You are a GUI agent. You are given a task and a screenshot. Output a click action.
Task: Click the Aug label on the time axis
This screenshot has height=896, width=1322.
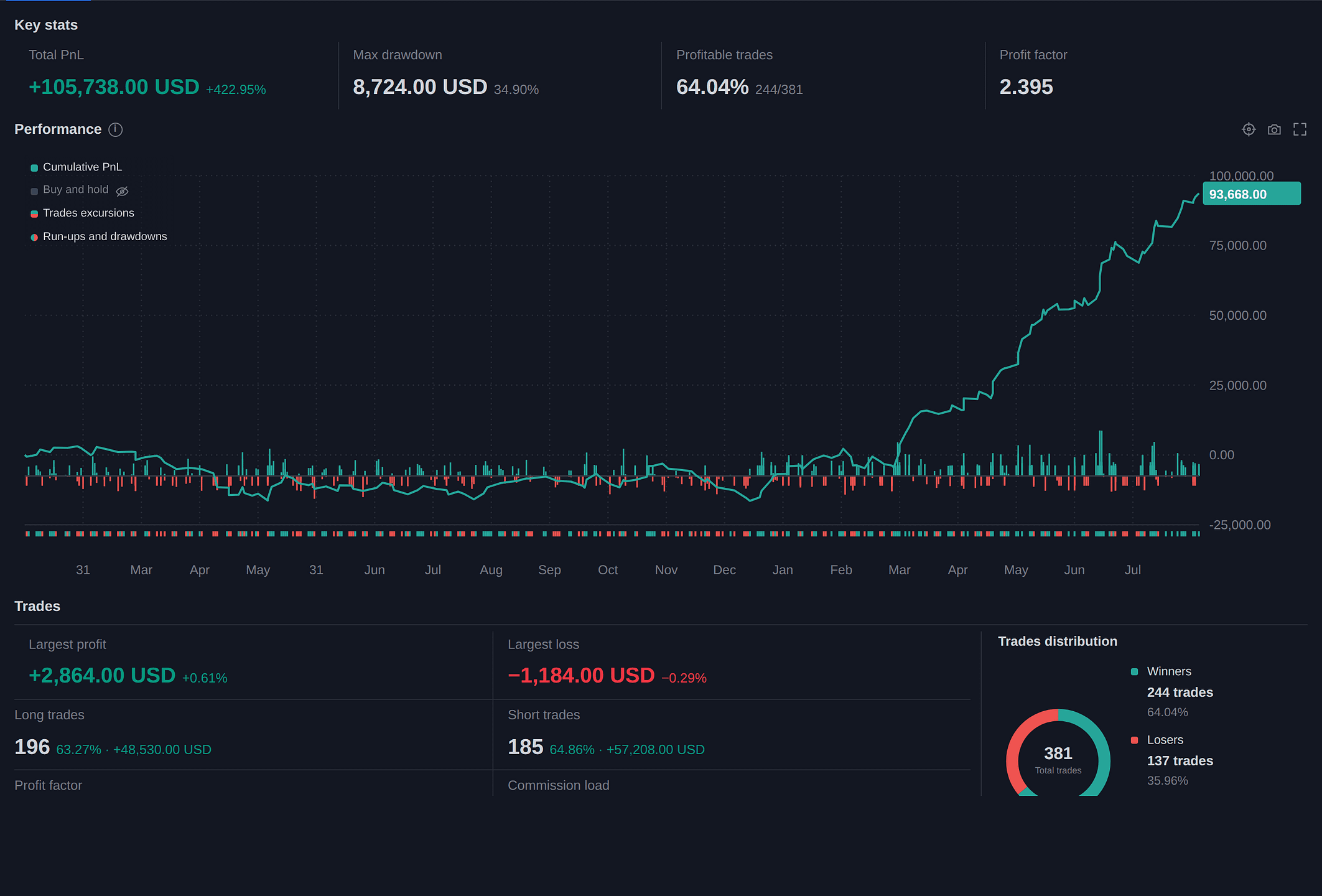(491, 570)
